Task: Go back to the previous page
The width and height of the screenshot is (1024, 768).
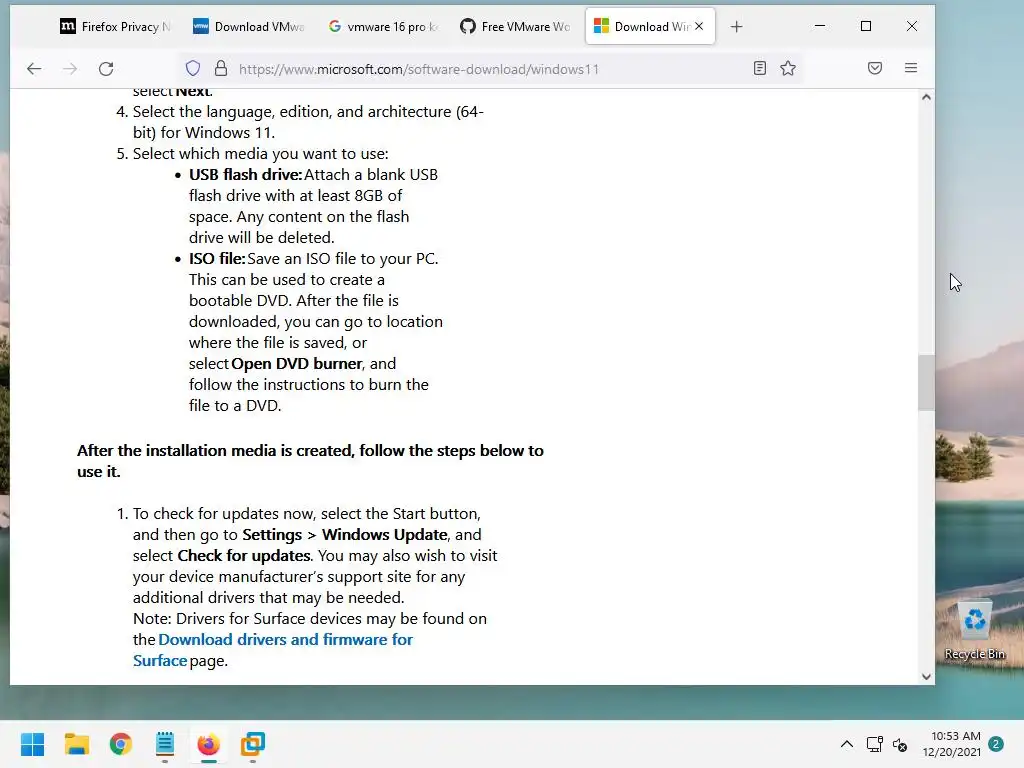Action: (34, 69)
